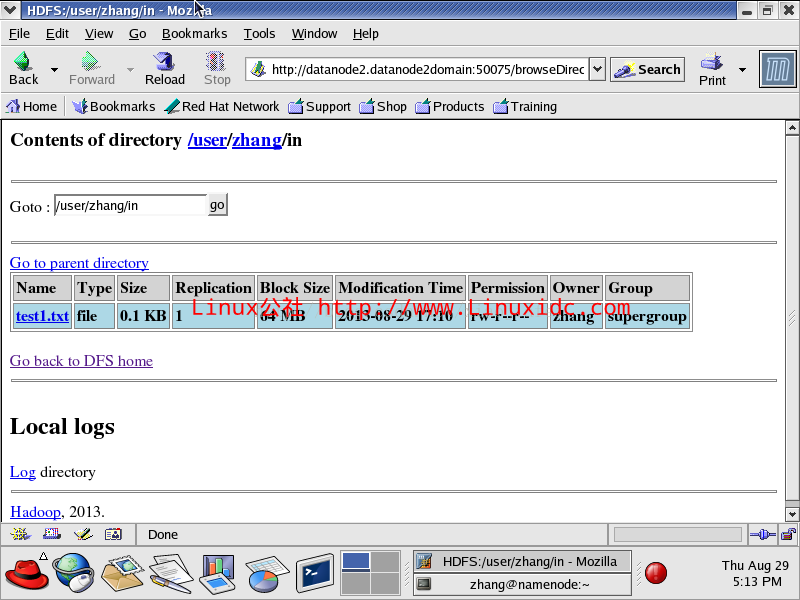
Task: Click the security lock status icon
Action: point(788,535)
